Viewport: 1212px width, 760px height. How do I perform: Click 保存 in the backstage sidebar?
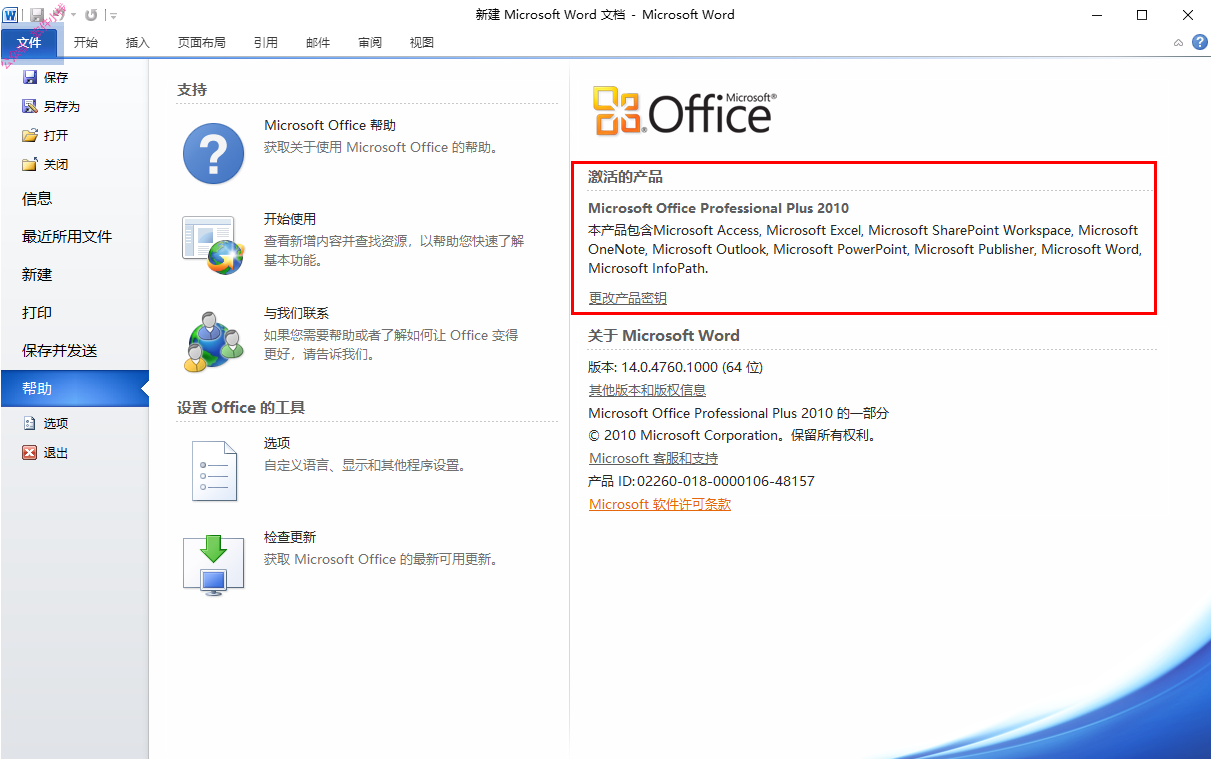(46, 77)
